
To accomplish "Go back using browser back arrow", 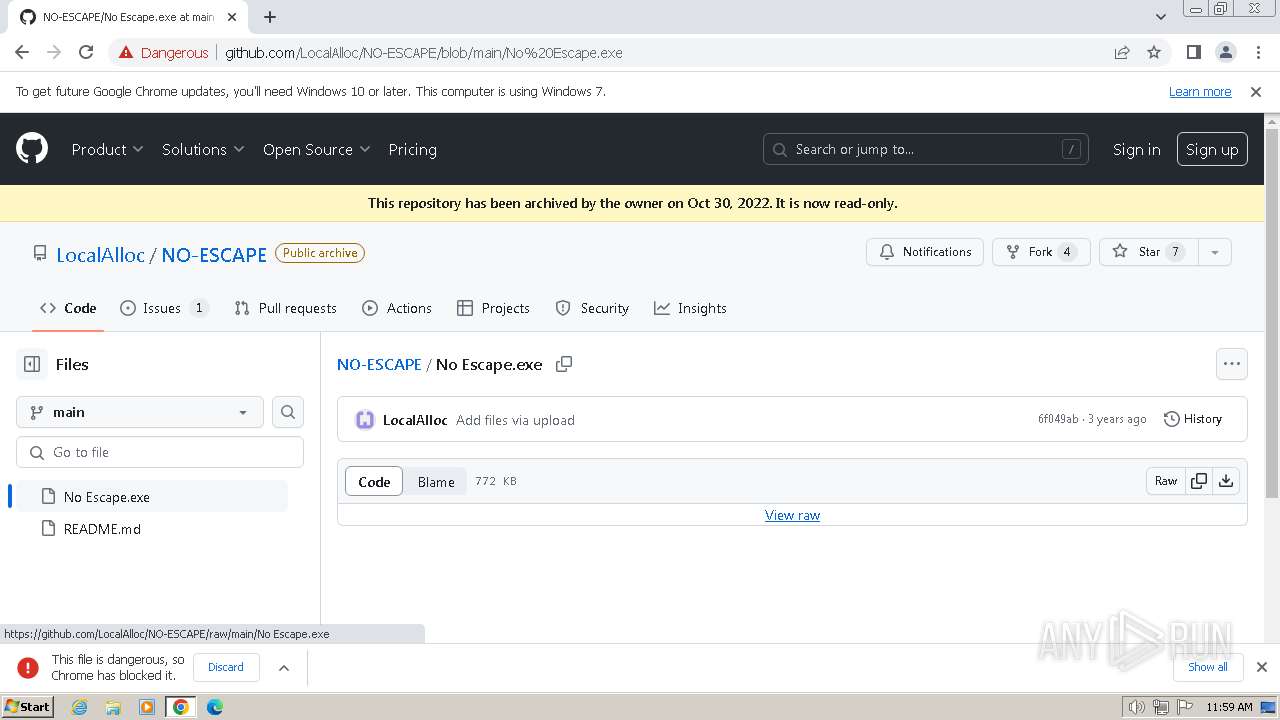I will [22, 53].
